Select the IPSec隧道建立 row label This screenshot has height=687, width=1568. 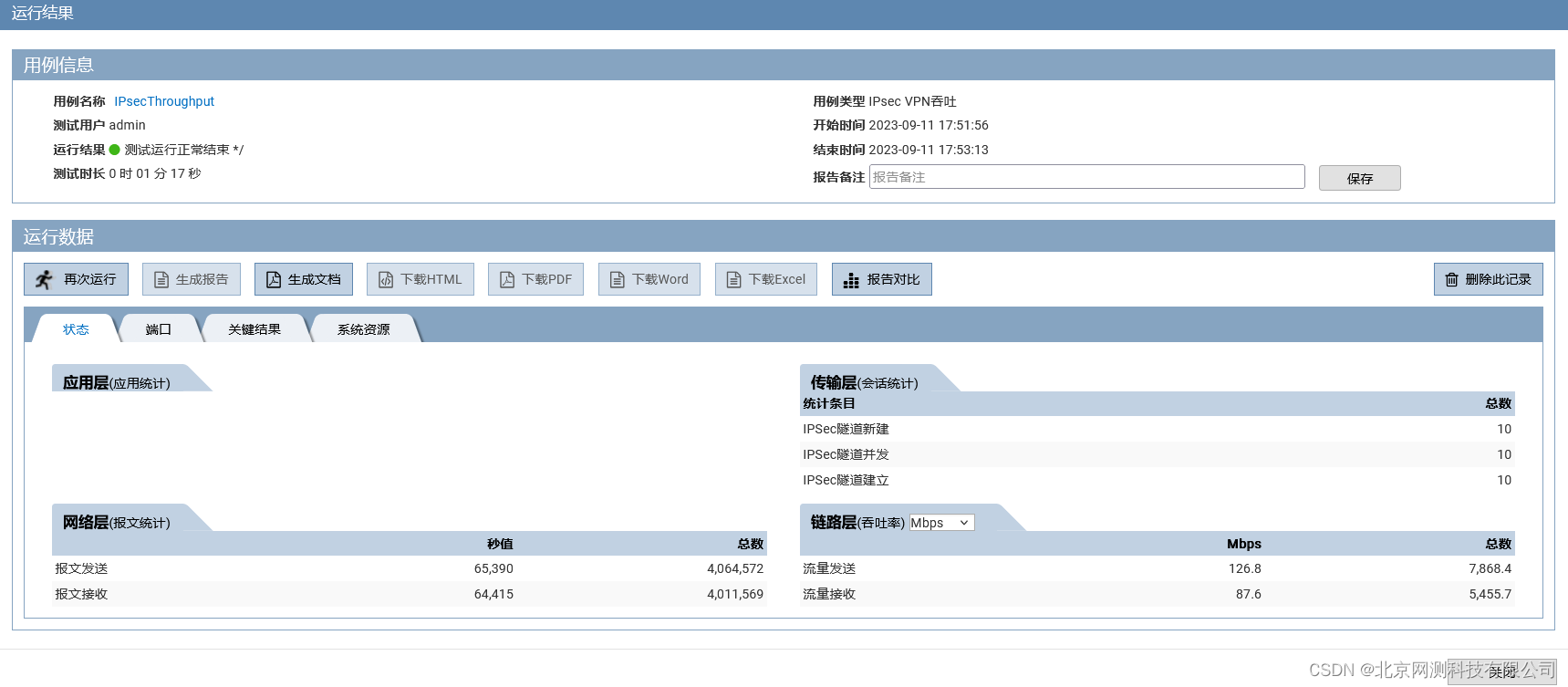point(846,480)
